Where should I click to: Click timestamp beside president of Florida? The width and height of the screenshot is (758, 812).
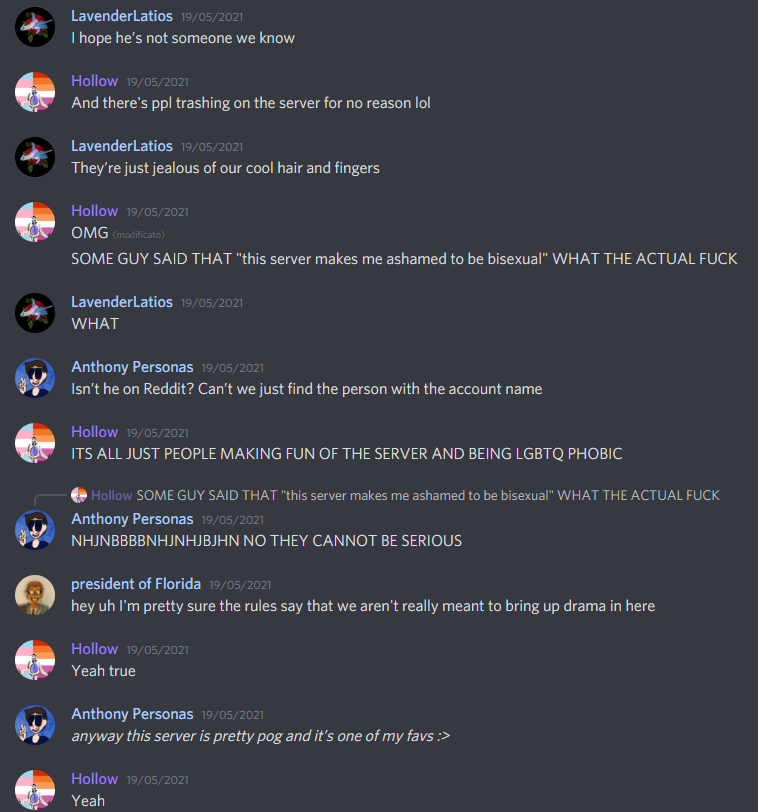click(x=240, y=585)
